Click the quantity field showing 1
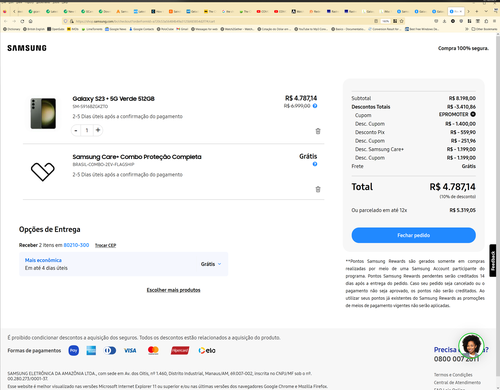This screenshot has width=500, height=390. coord(87,130)
